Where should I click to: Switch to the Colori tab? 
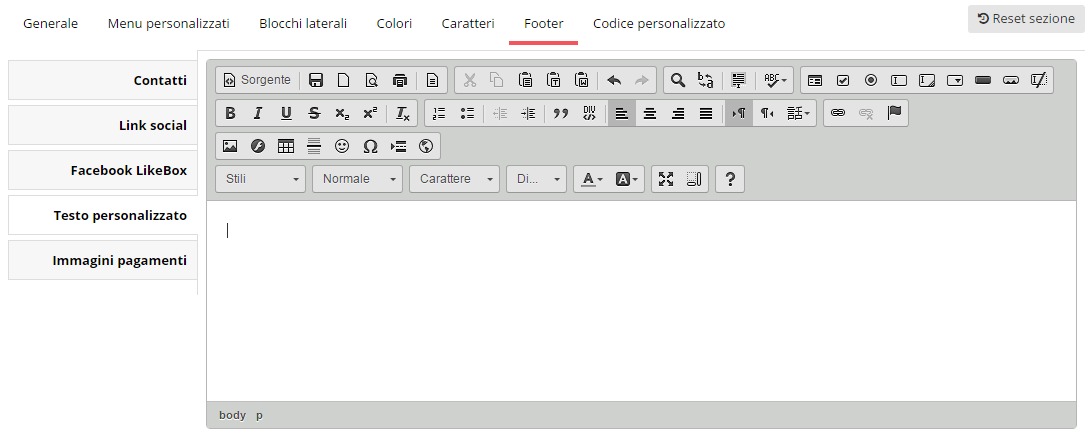(x=394, y=24)
